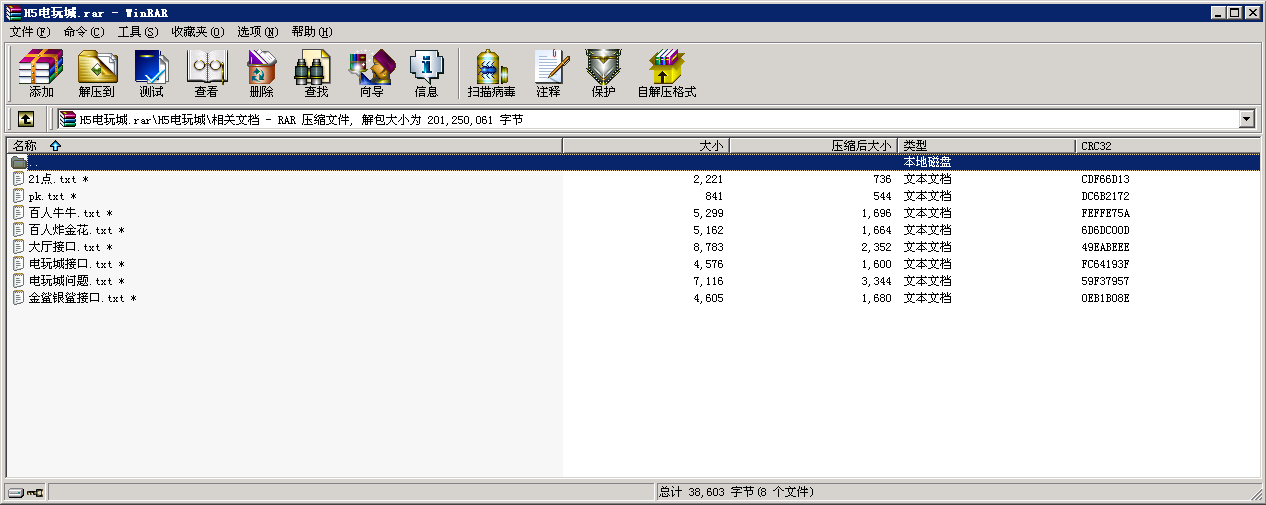The width and height of the screenshot is (1266, 505).
Task: Expand the address bar path dropdown
Action: pos(1246,120)
